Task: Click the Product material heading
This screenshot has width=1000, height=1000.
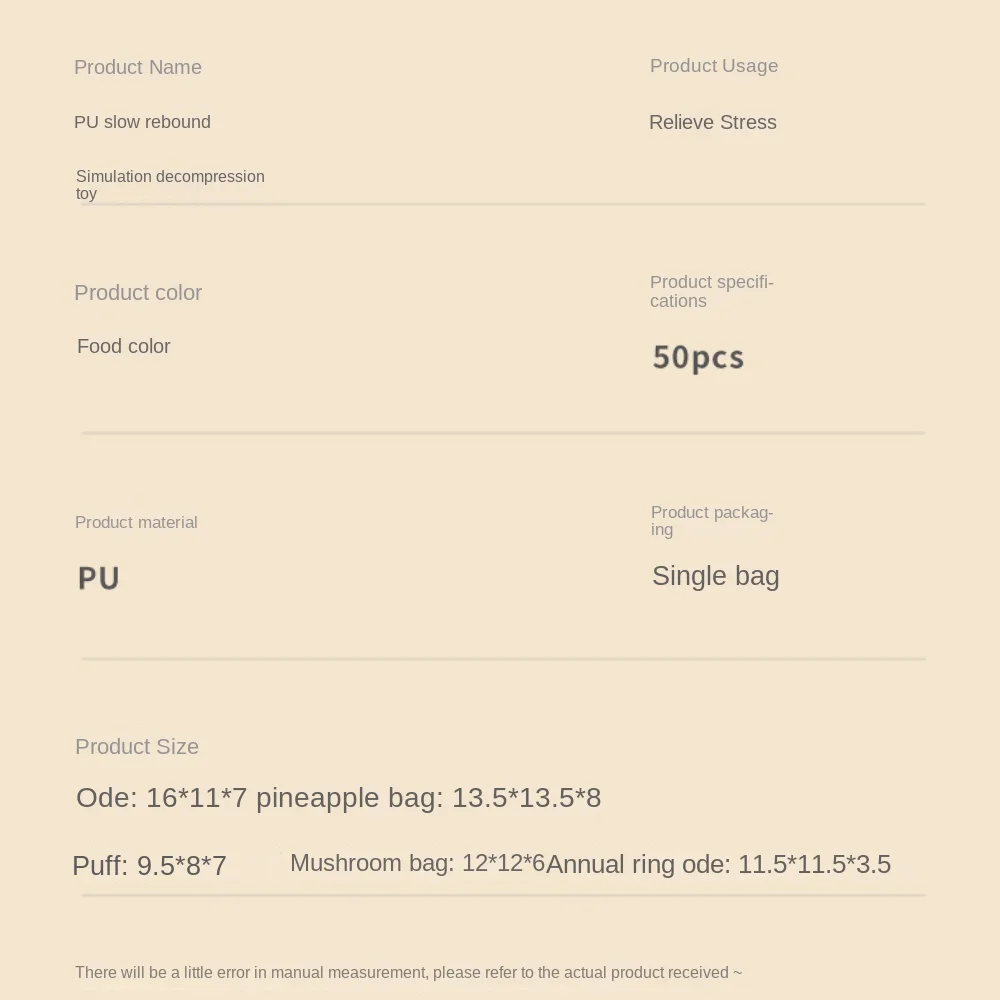Action: tap(136, 522)
